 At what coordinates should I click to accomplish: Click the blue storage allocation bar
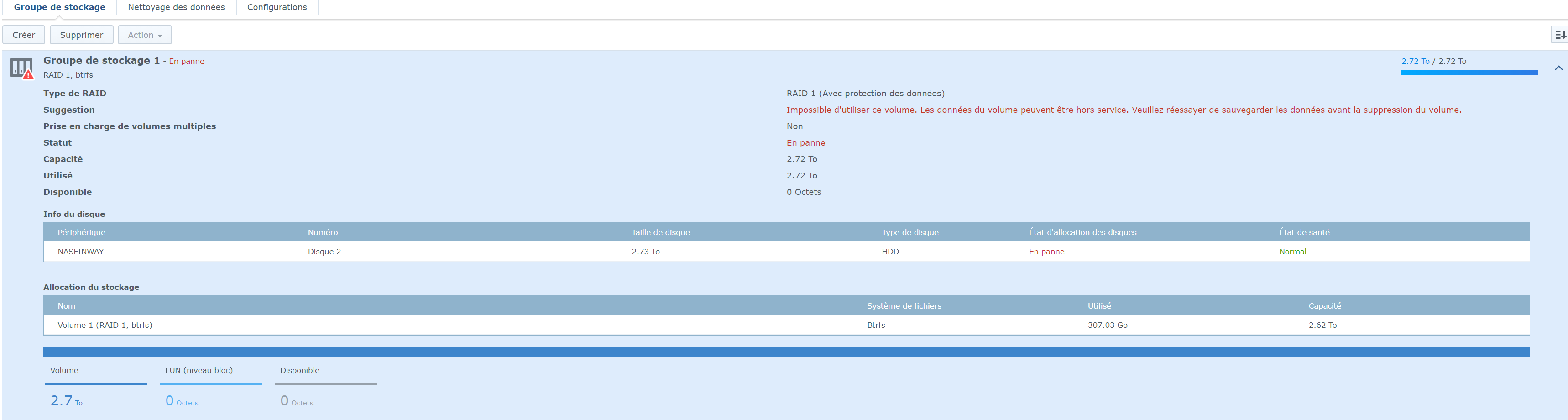click(x=786, y=352)
